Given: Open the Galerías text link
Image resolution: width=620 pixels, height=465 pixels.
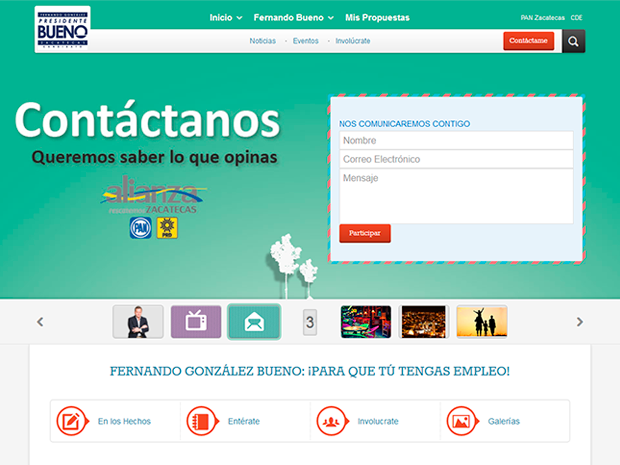Looking at the screenshot, I should point(504,422).
